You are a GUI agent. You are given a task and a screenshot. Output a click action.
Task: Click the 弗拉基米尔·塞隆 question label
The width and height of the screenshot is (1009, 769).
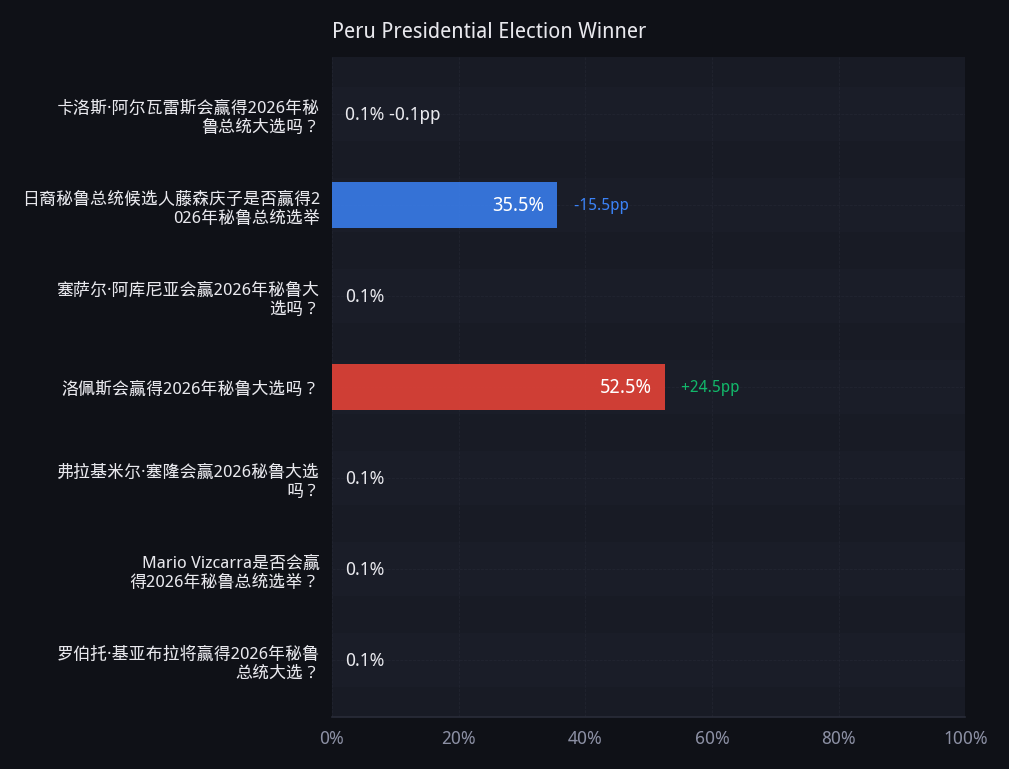(x=188, y=481)
